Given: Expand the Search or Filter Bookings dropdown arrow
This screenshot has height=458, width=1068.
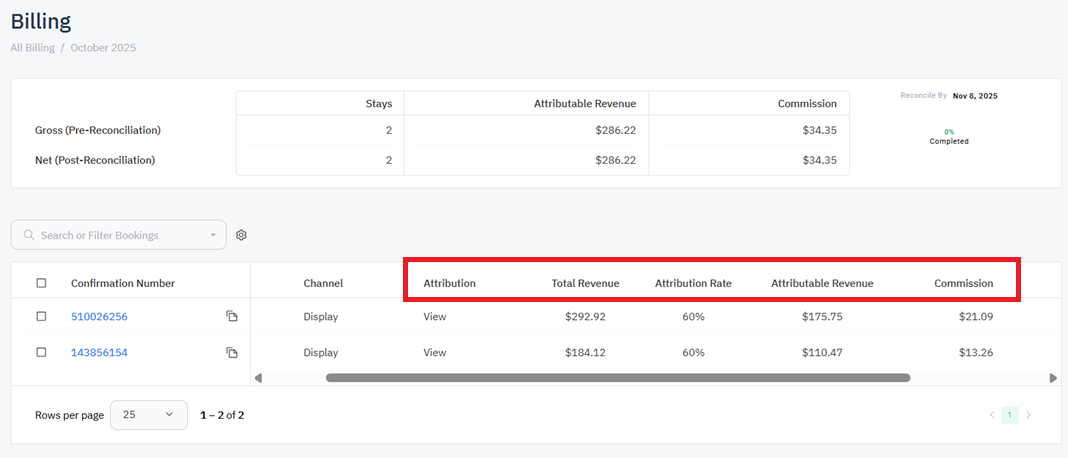Looking at the screenshot, I should pos(213,236).
